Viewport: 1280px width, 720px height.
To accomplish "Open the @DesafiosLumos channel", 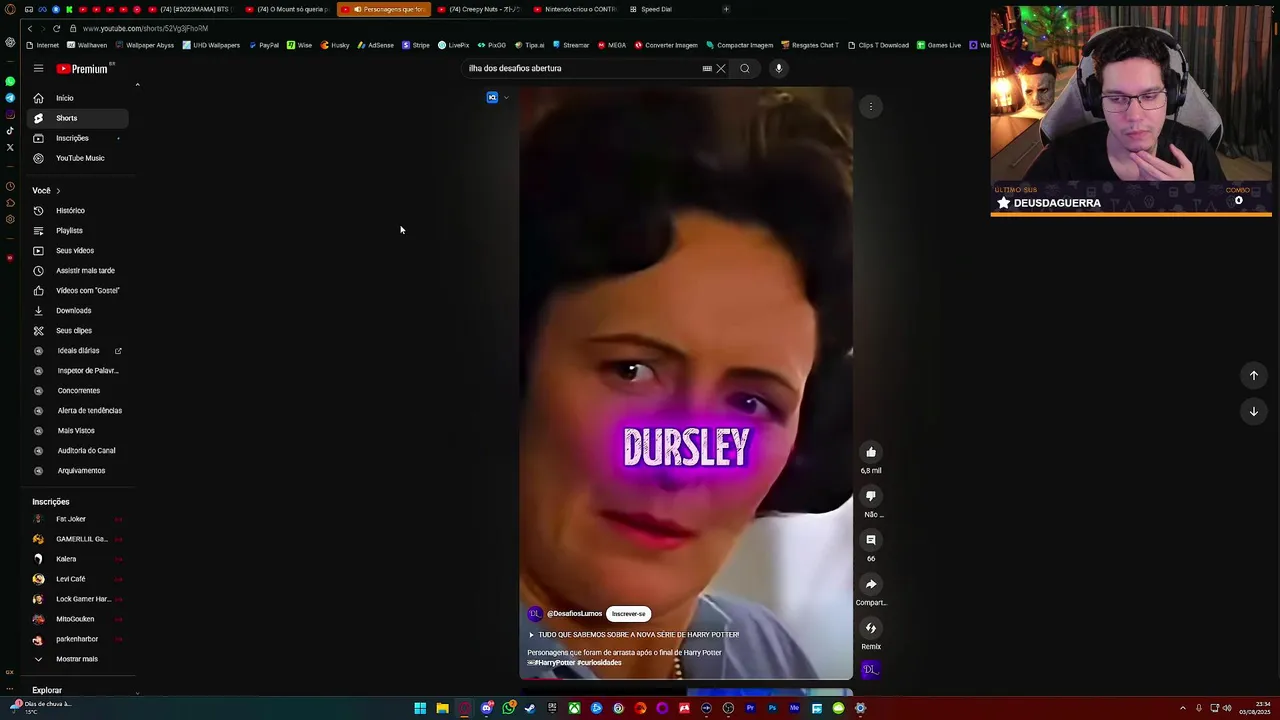I will (574, 614).
